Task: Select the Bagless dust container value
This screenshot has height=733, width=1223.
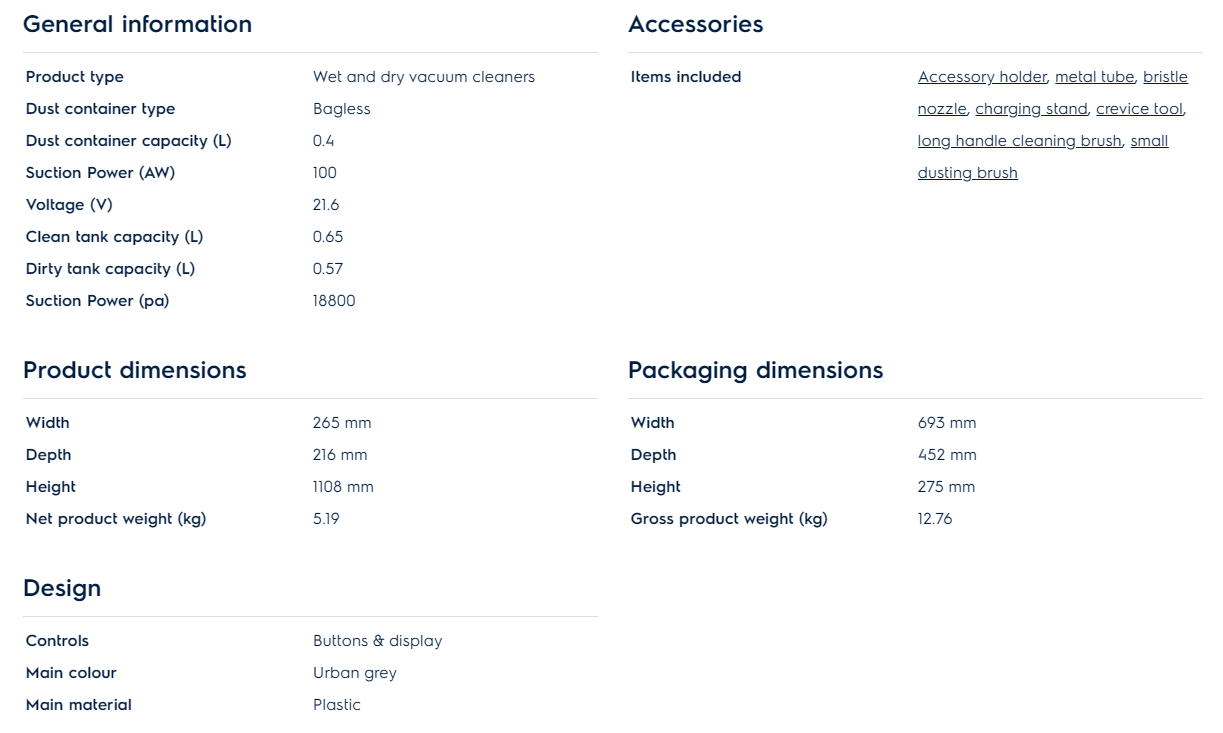Action: [x=341, y=109]
